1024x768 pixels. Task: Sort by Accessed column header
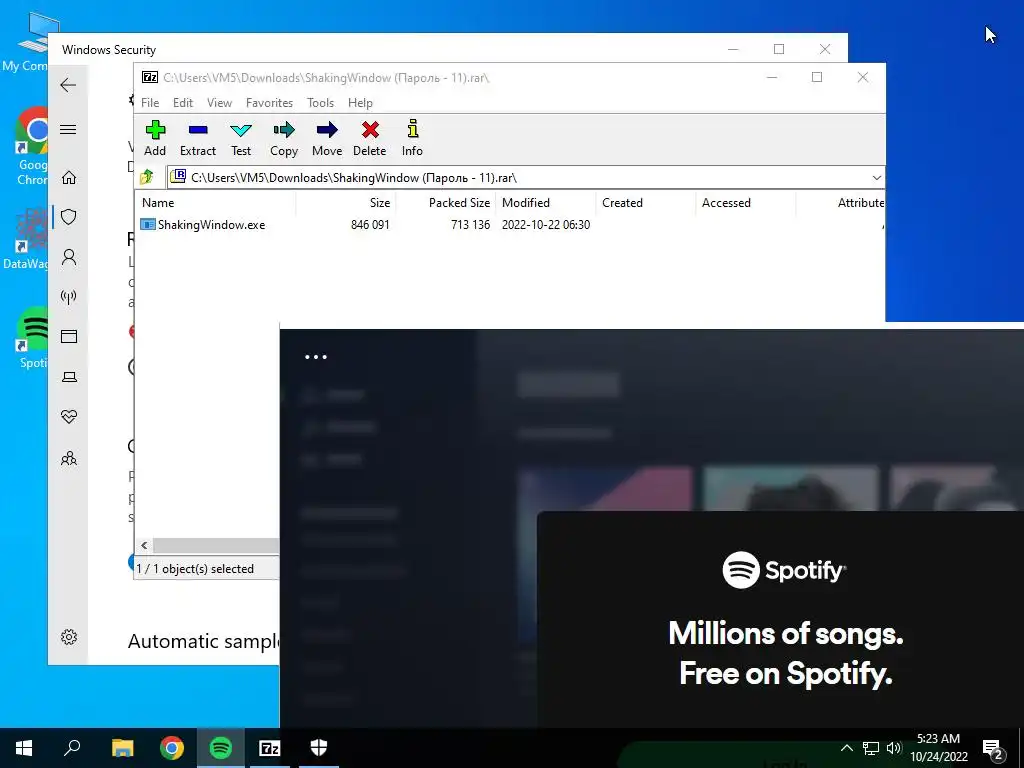[x=746, y=202]
